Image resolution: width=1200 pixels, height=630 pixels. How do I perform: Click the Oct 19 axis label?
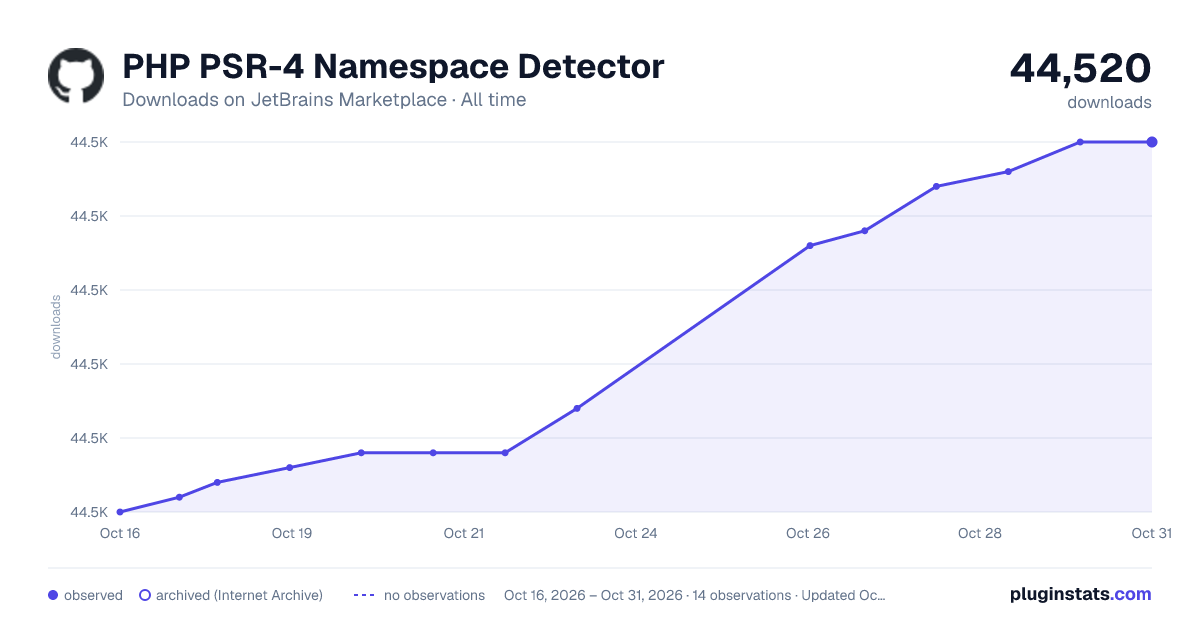pos(292,533)
